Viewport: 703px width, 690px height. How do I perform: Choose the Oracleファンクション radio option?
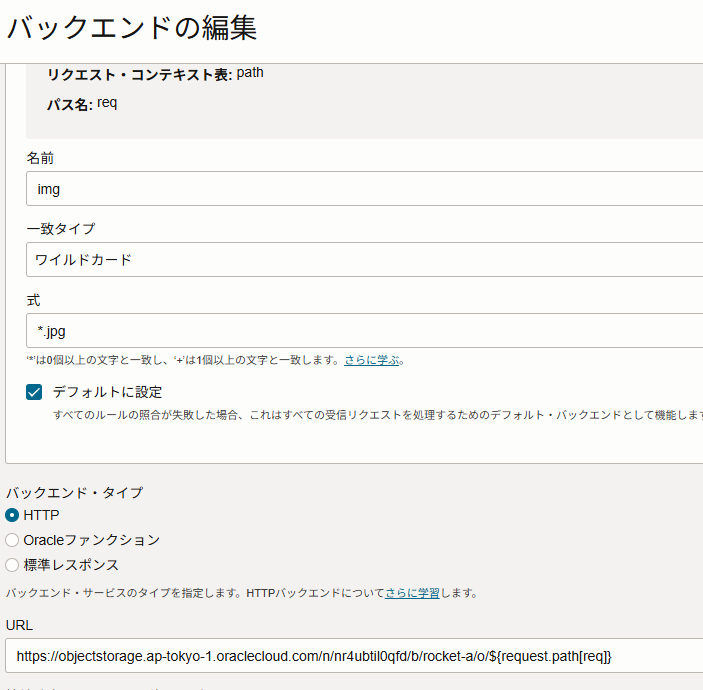point(12,540)
